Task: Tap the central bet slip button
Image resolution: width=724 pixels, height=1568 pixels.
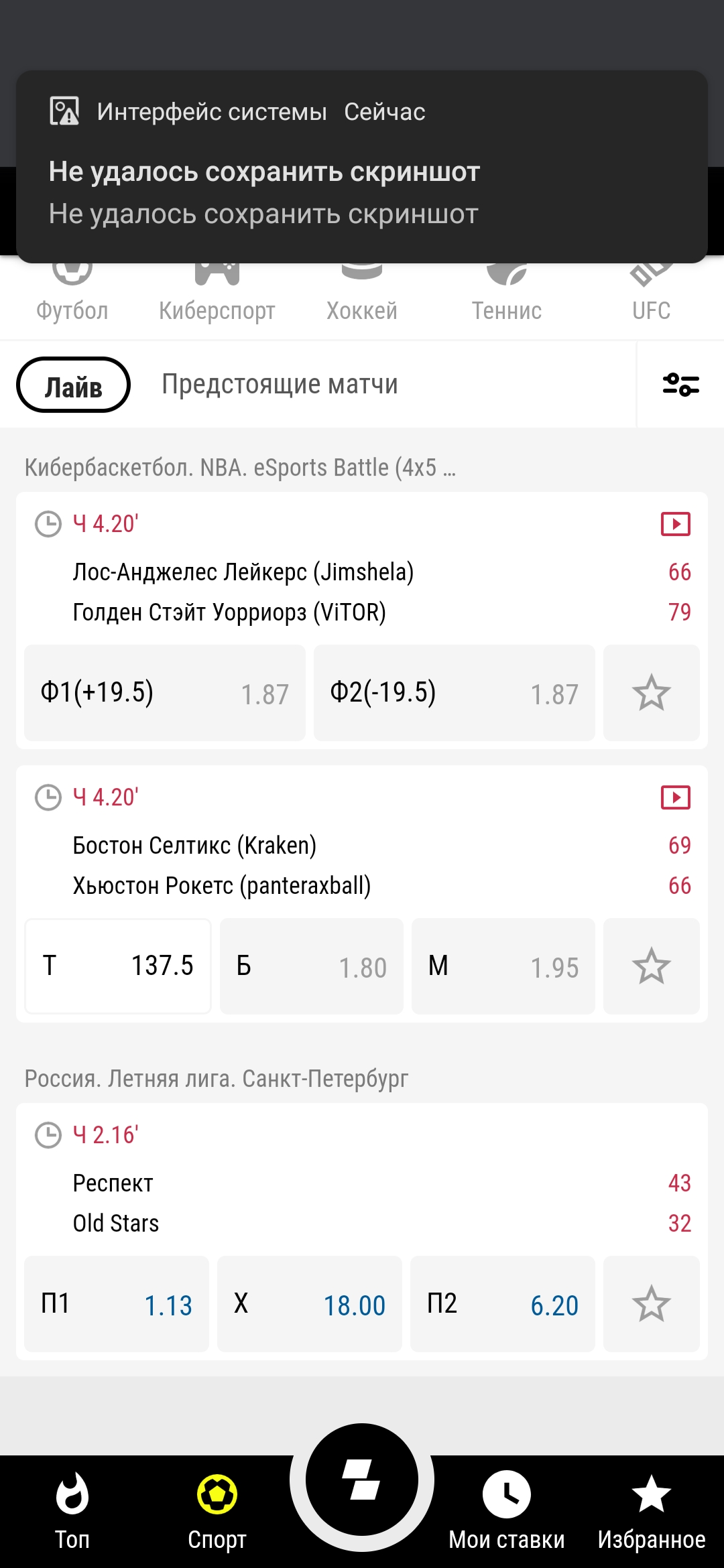Action: pyautogui.click(x=362, y=1479)
